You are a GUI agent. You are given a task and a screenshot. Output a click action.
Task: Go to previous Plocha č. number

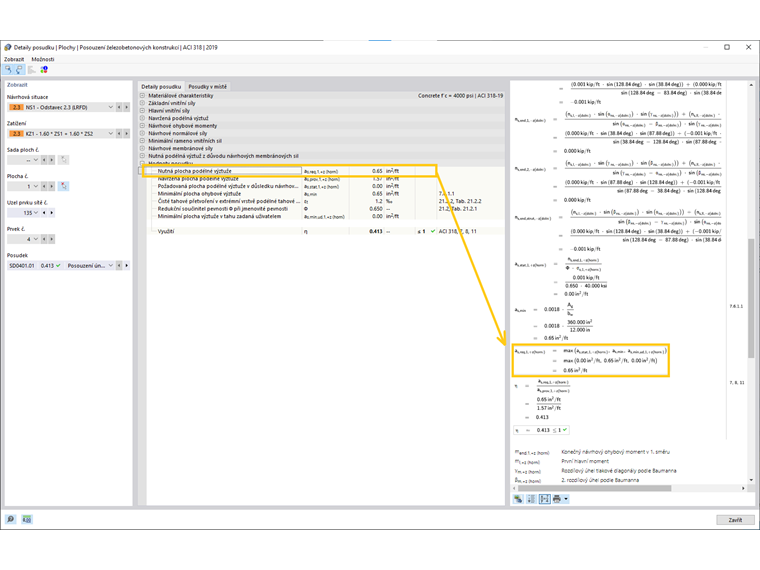click(x=44, y=186)
